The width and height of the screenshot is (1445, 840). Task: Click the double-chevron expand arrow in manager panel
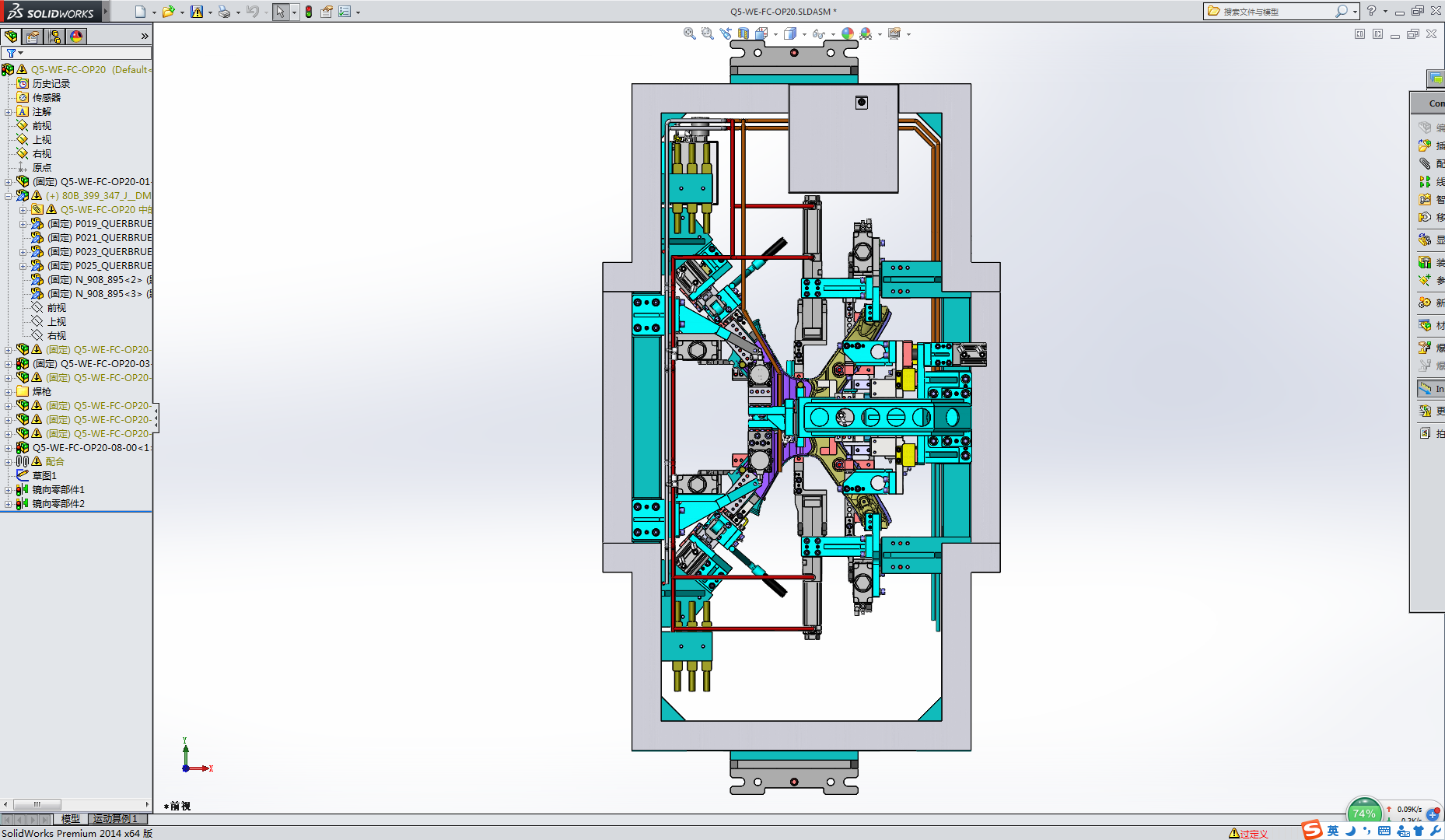[x=145, y=37]
